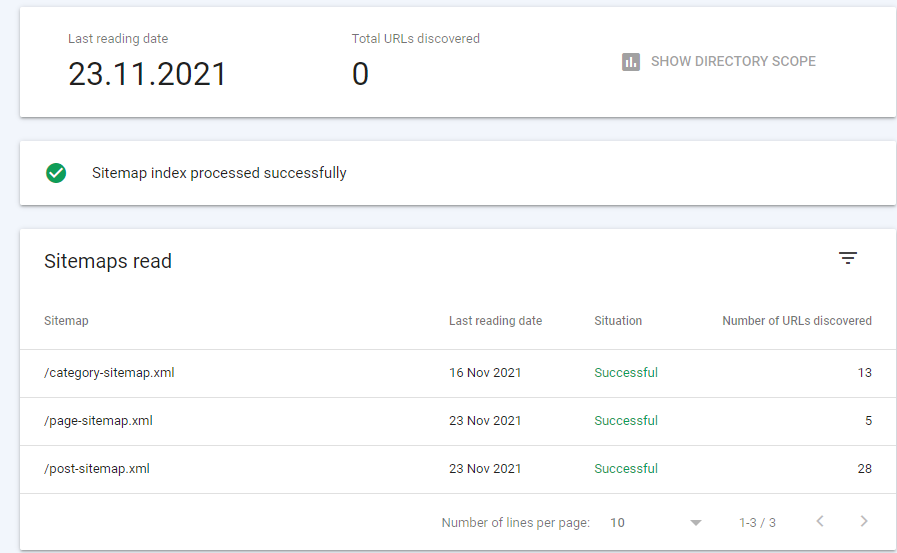The height and width of the screenshot is (553, 897).
Task: Click Number of URLs discovered column header
Action: tap(797, 321)
